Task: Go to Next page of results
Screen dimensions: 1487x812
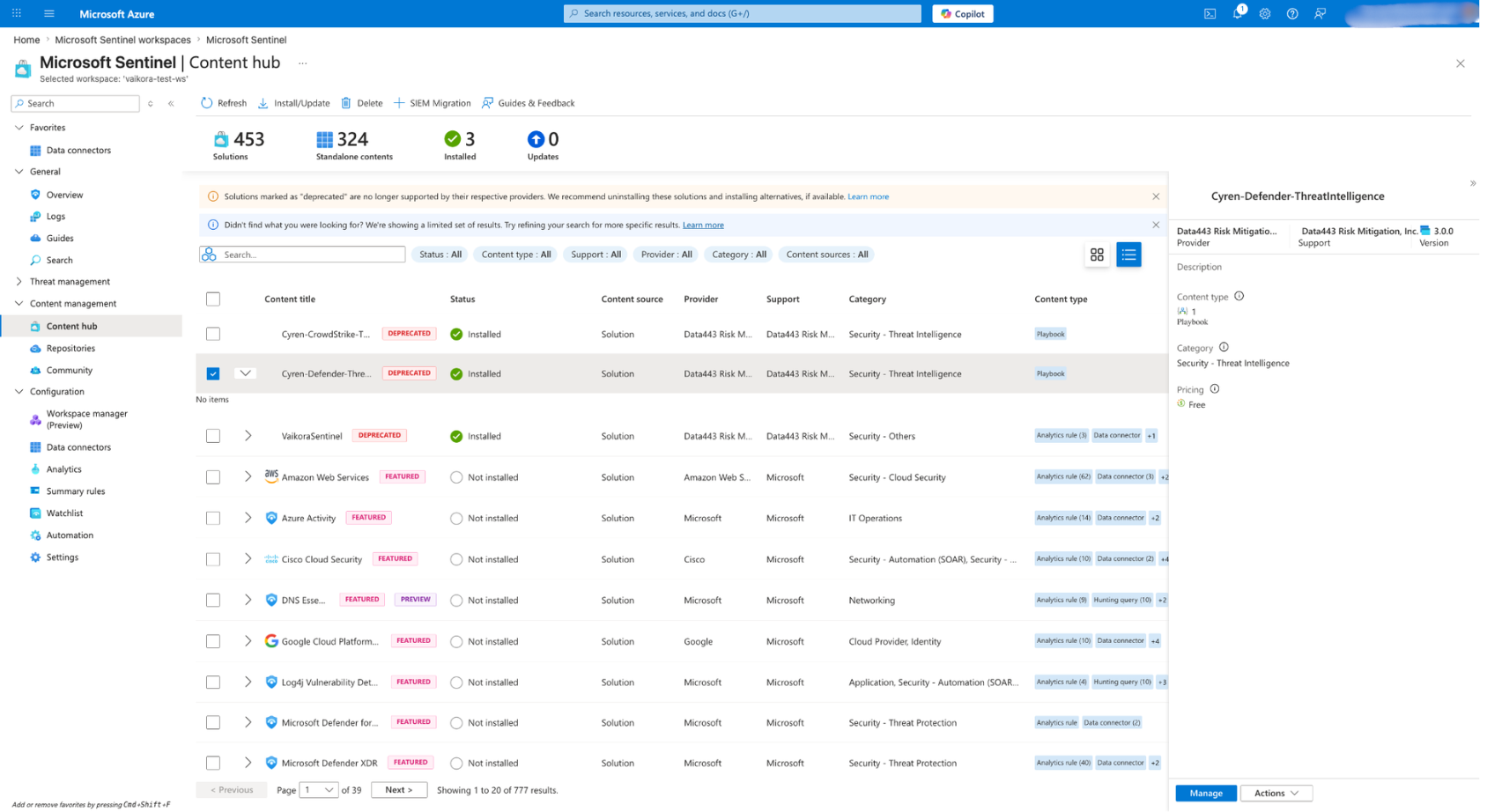Action: (x=399, y=790)
